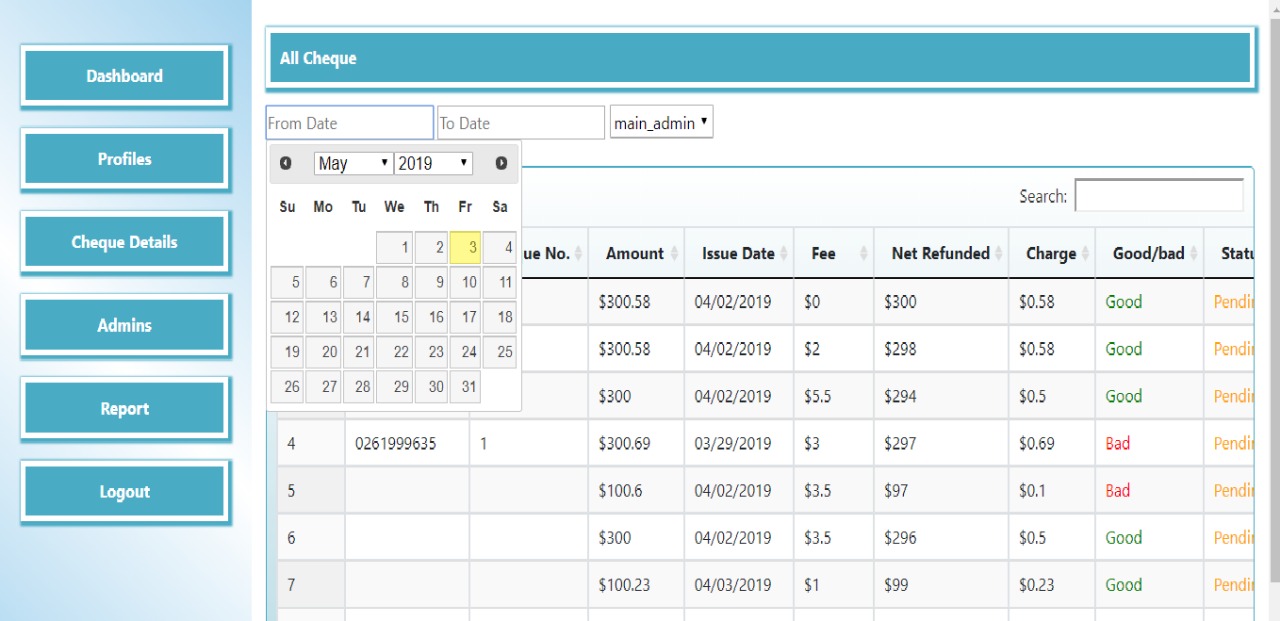Sort by Good/bad column arrows
This screenshot has width=1280, height=621.
click(1195, 254)
